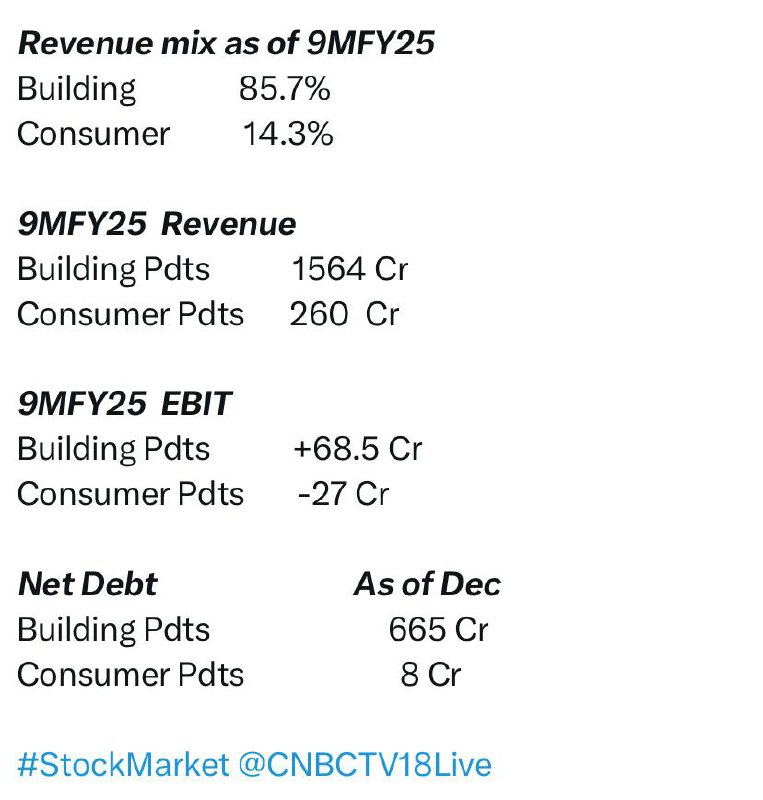763x800 pixels.
Task: Click the Building 85.7% value
Action: click(284, 89)
